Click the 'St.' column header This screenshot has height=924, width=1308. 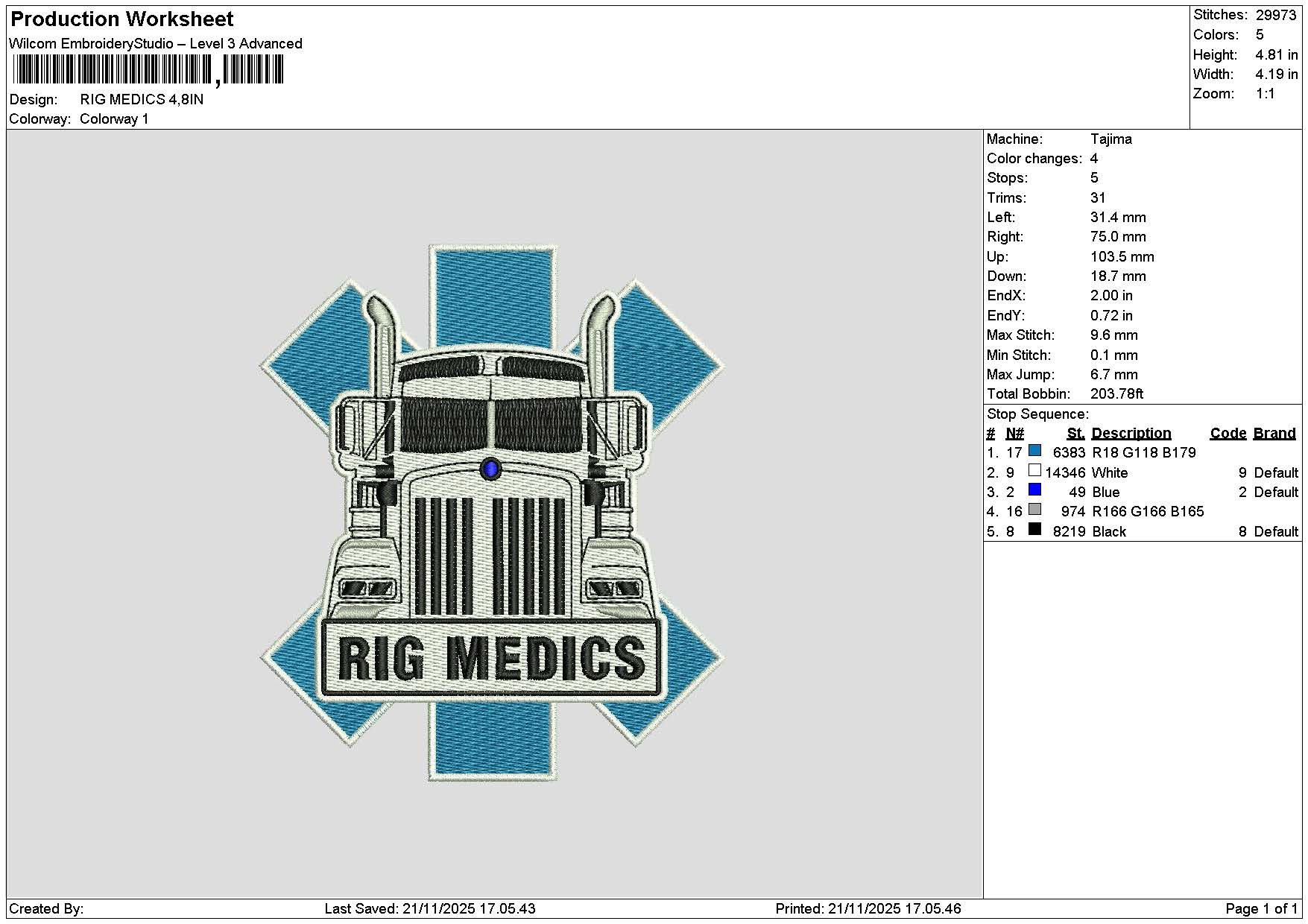tap(1075, 433)
